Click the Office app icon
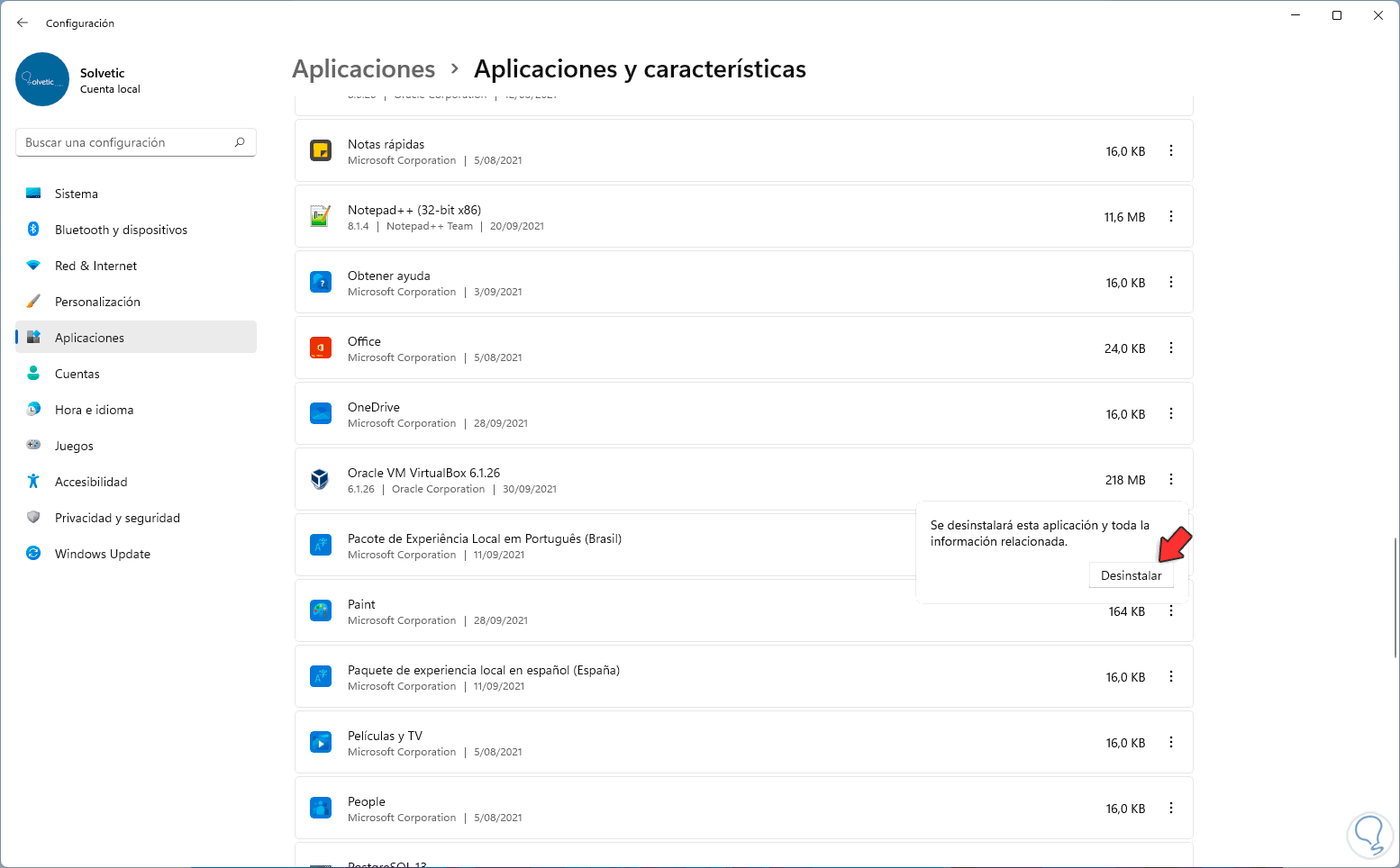 (x=321, y=348)
